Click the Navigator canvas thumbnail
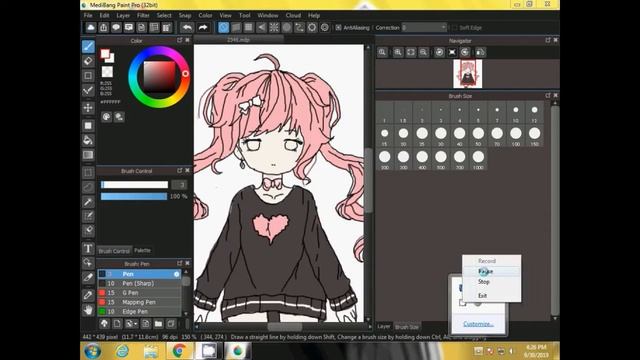Viewport: 640px width, 360px height. click(x=468, y=74)
